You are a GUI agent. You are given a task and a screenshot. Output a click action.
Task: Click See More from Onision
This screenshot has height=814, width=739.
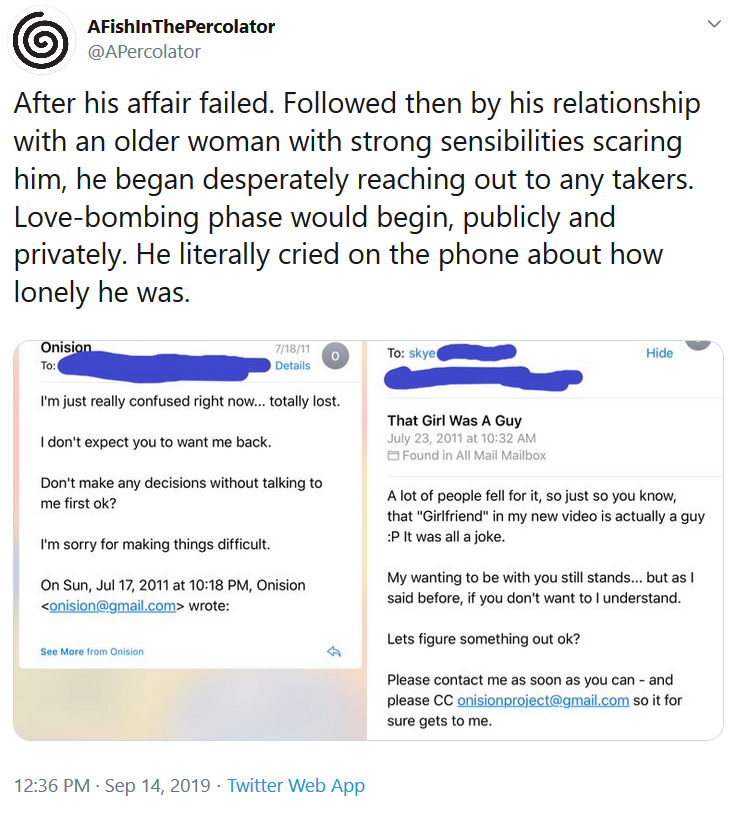pos(92,652)
